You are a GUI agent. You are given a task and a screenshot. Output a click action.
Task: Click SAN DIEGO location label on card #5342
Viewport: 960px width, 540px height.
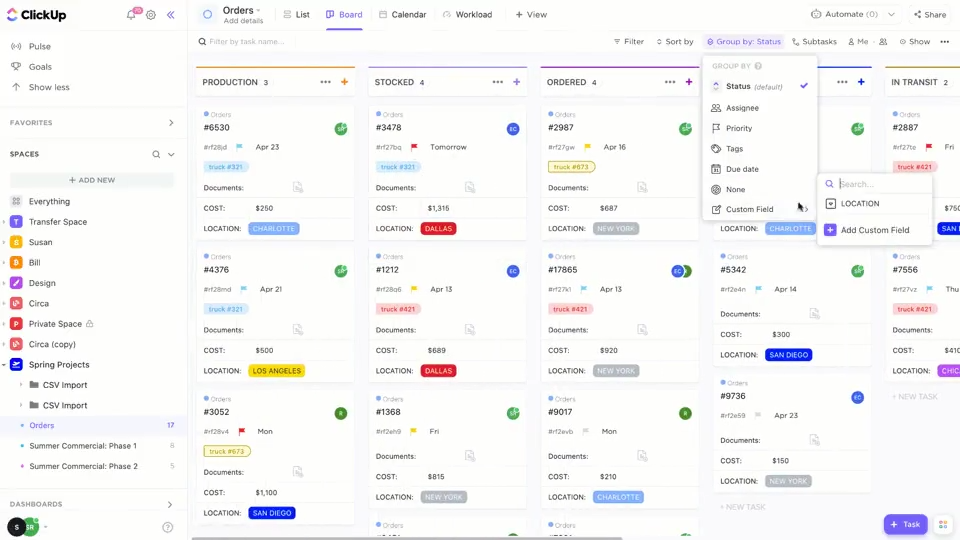pyautogui.click(x=789, y=355)
